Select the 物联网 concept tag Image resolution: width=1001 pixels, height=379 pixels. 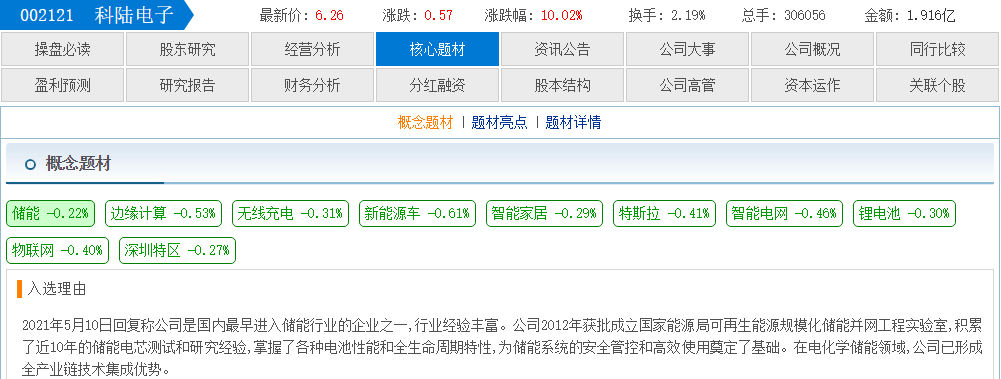pyautogui.click(x=57, y=251)
